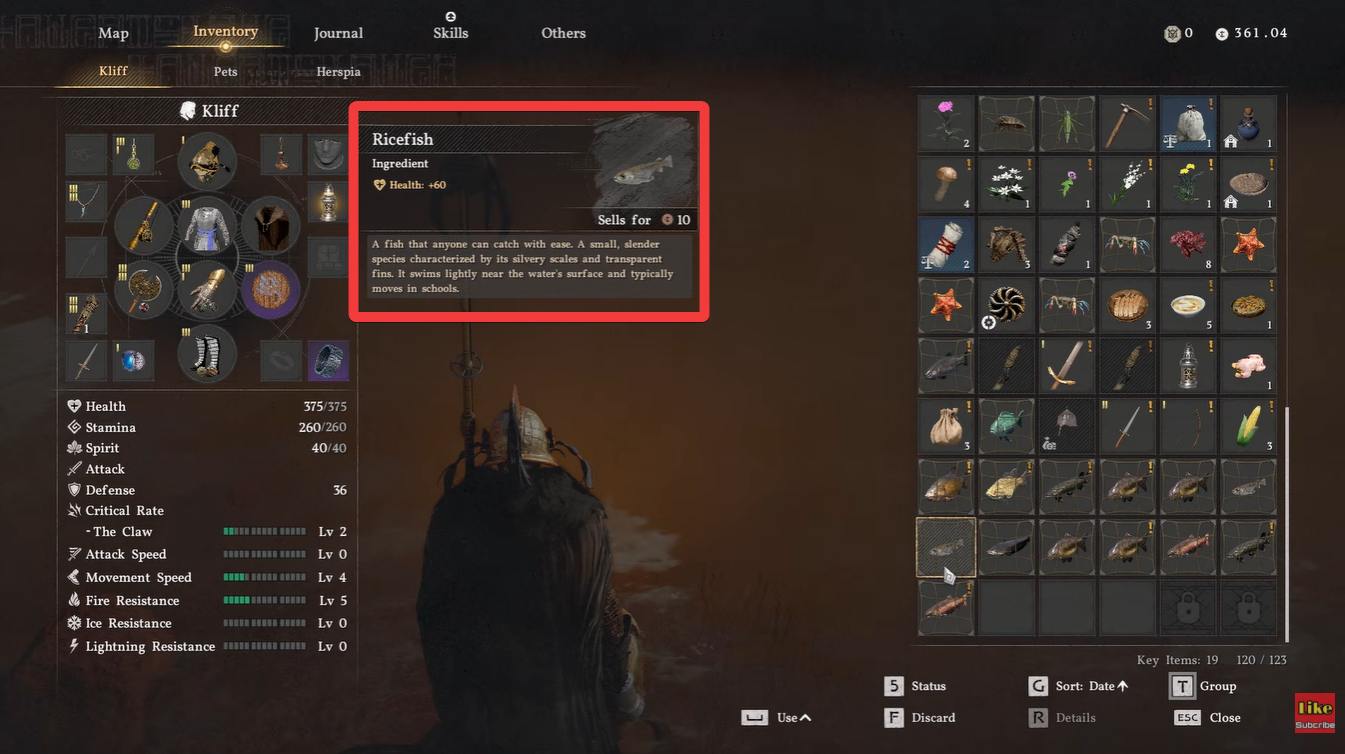Click the round wooden shield slot
The height and width of the screenshot is (754, 1345).
(x=270, y=290)
